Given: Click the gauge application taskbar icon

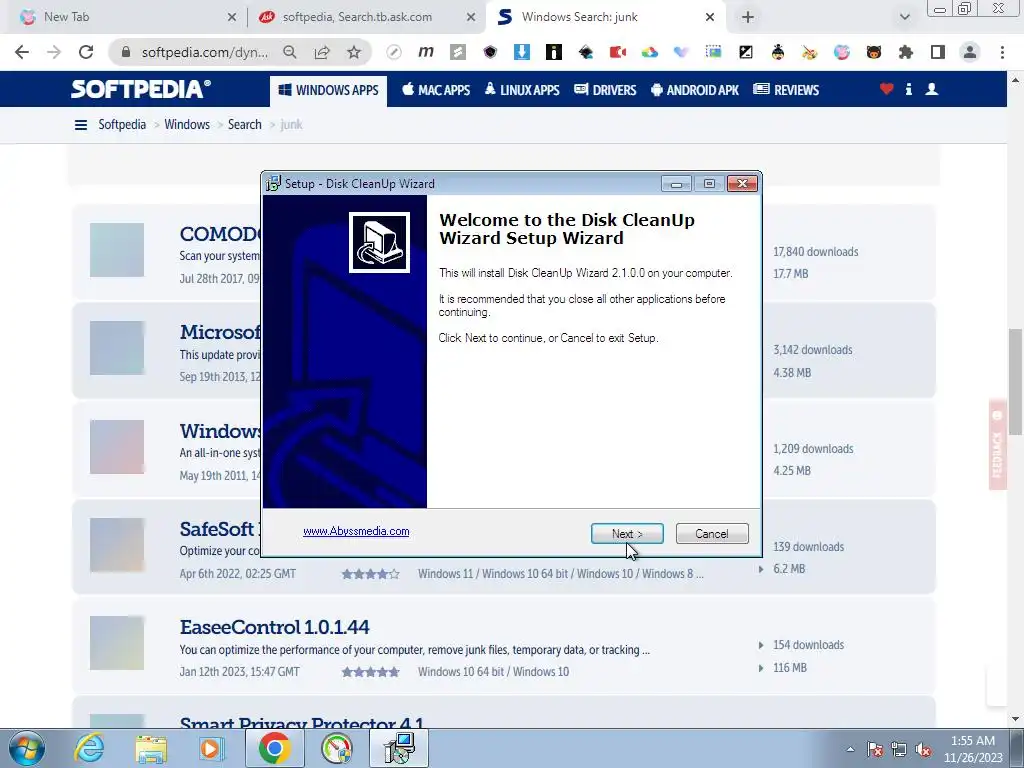Looking at the screenshot, I should (x=336, y=748).
